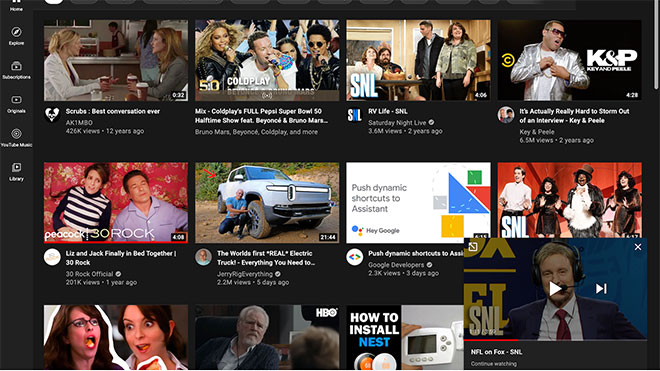Open the Library sidebar icon
The image size is (660, 371).
pyautogui.click(x=16, y=172)
